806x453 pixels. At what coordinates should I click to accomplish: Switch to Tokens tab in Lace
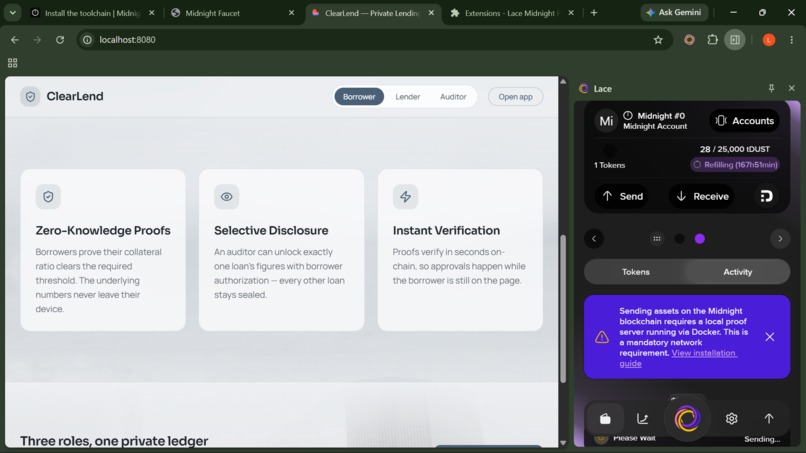tap(636, 271)
